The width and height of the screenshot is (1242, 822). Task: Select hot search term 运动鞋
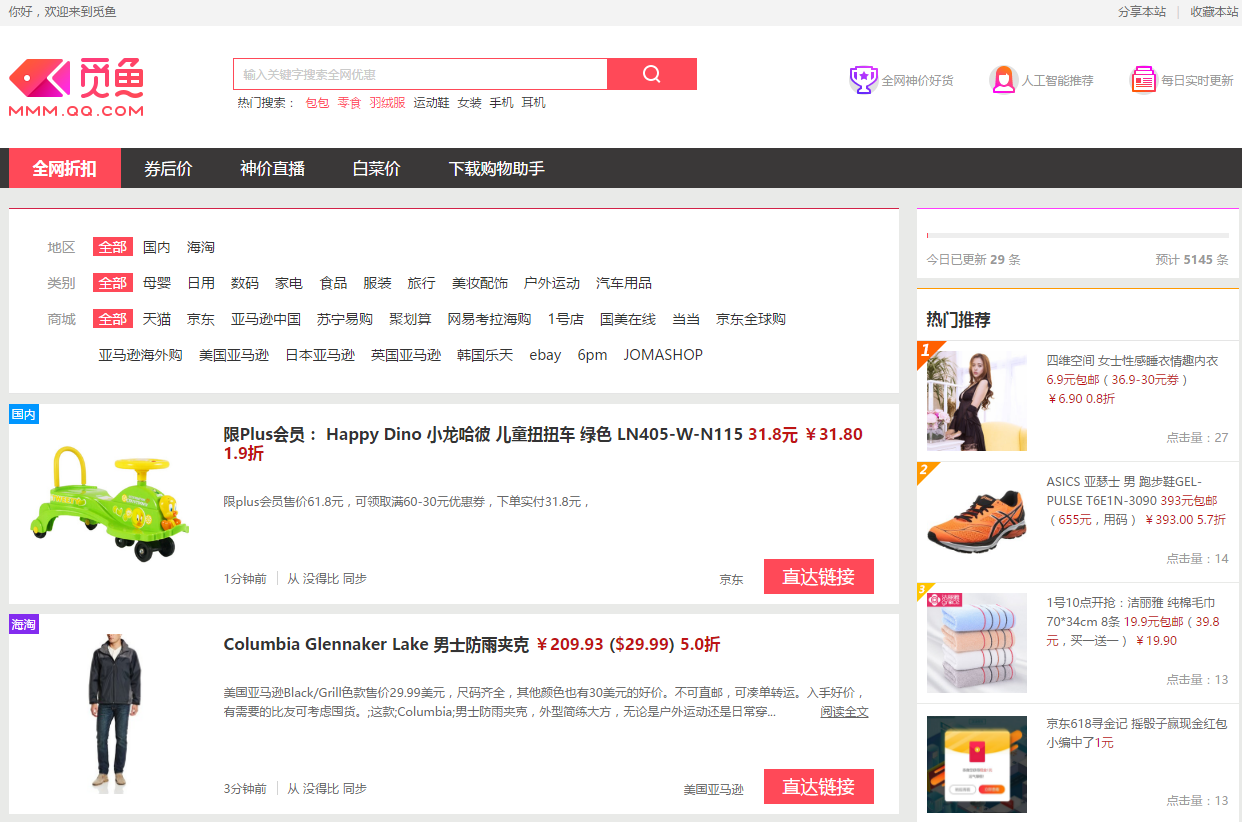click(431, 102)
